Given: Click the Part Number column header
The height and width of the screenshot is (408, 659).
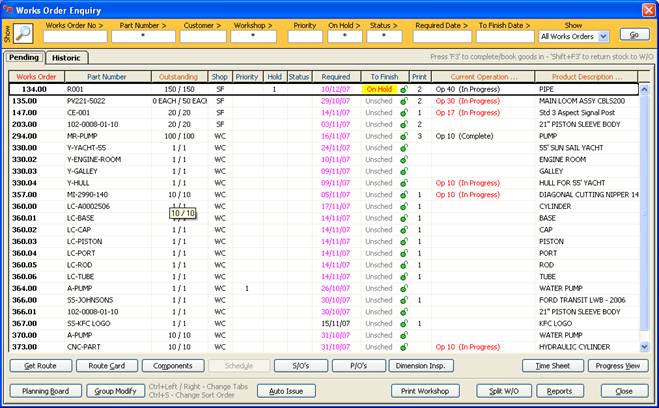Looking at the screenshot, I should point(107,76).
